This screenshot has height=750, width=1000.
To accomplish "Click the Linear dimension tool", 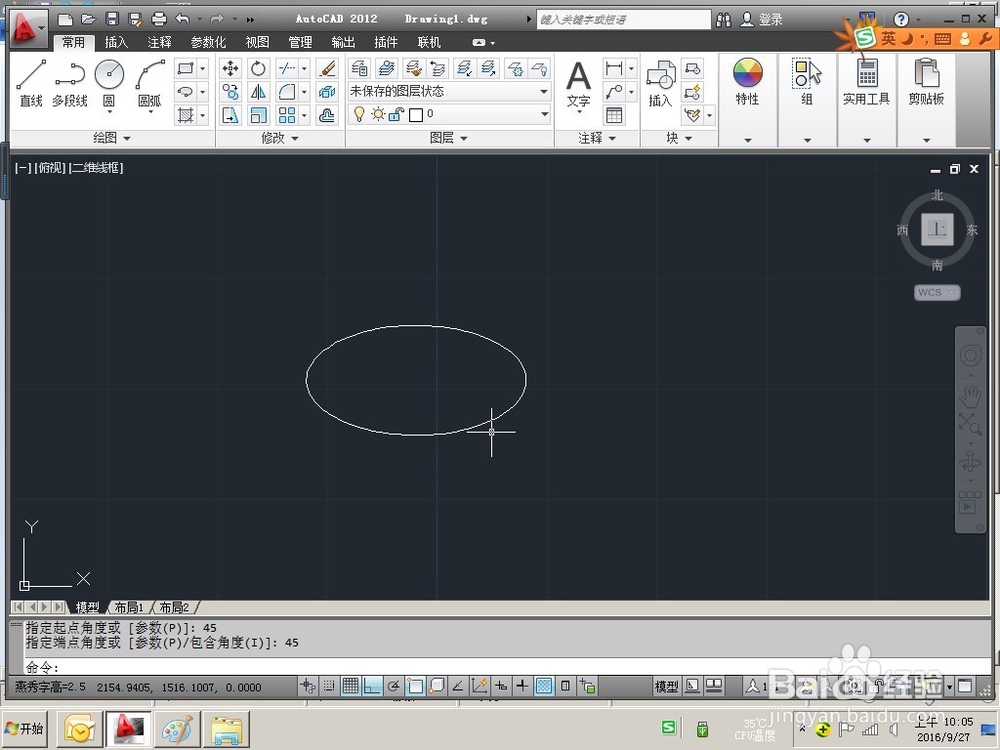I will (614, 68).
